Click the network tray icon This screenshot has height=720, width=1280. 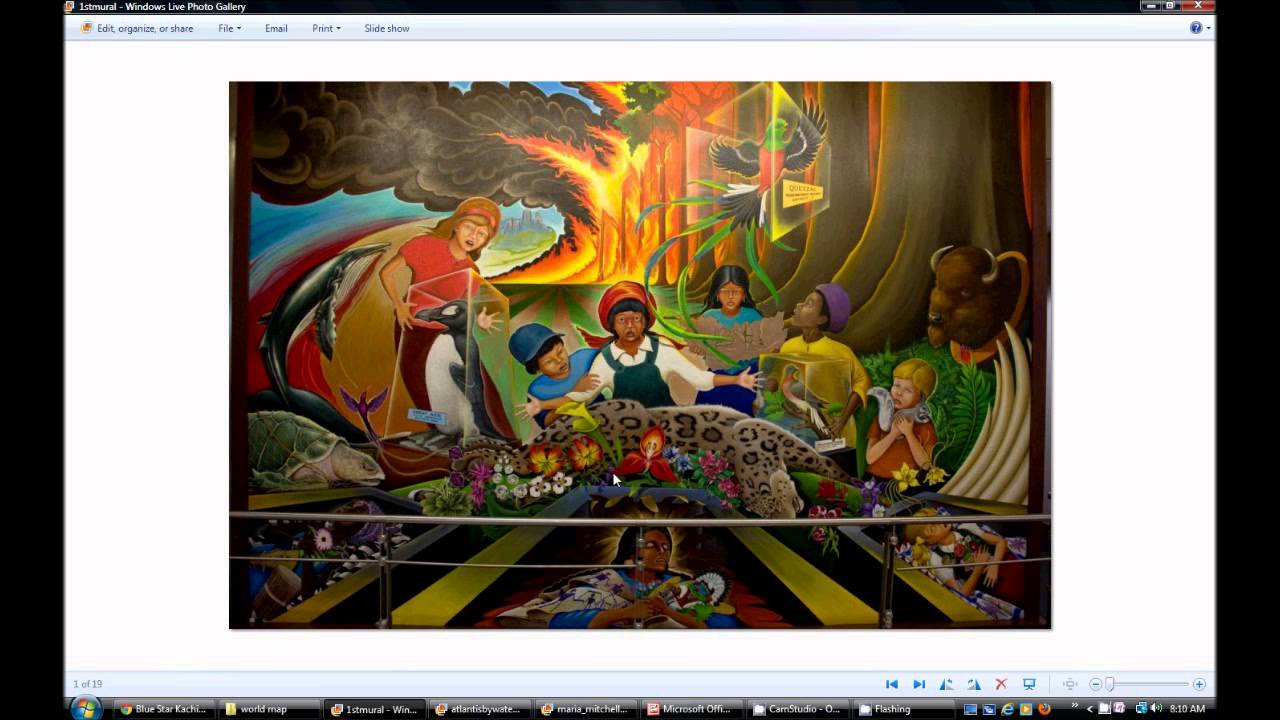click(1142, 709)
